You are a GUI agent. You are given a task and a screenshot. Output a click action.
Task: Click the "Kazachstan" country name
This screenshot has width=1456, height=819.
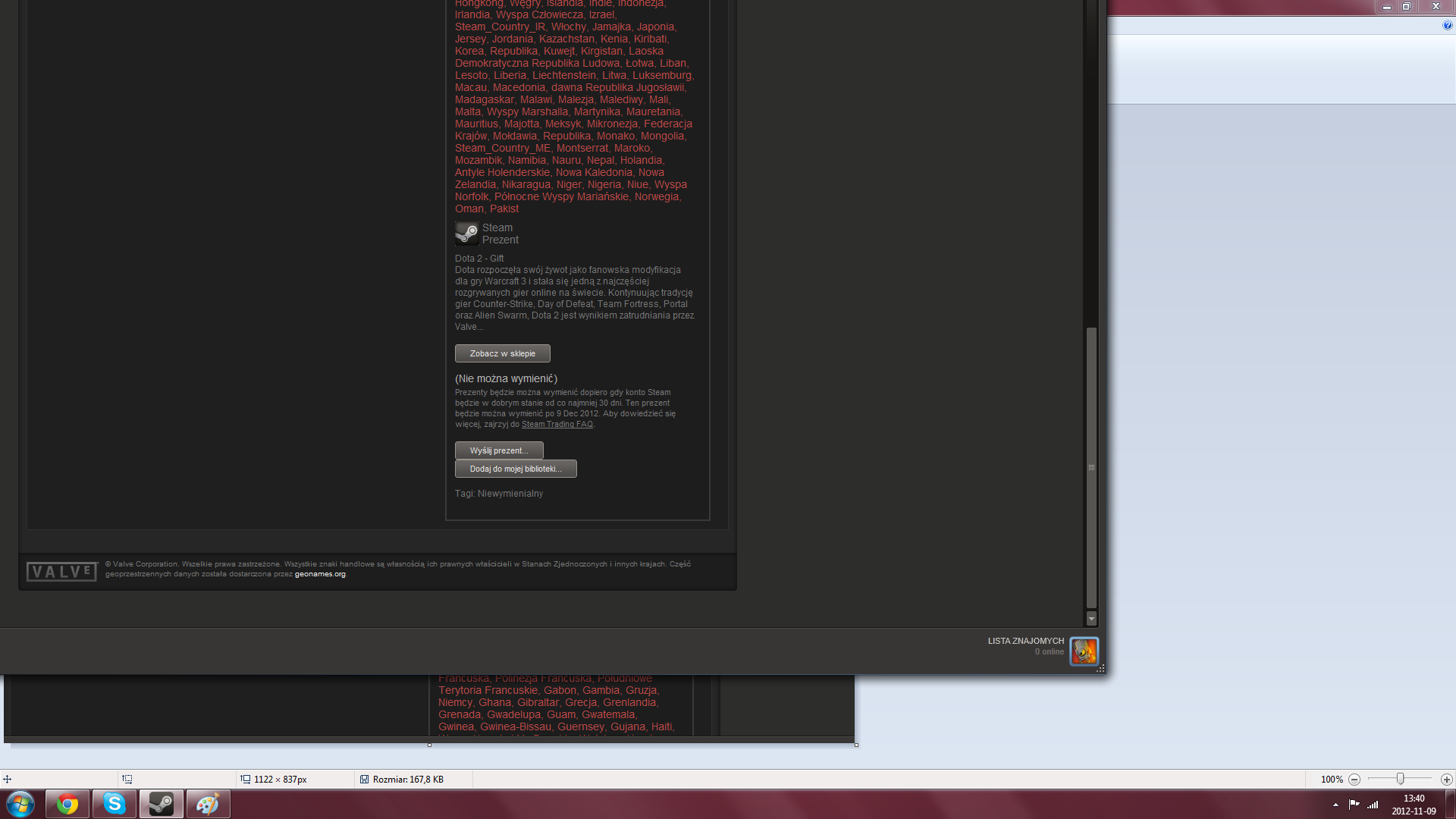coord(566,39)
